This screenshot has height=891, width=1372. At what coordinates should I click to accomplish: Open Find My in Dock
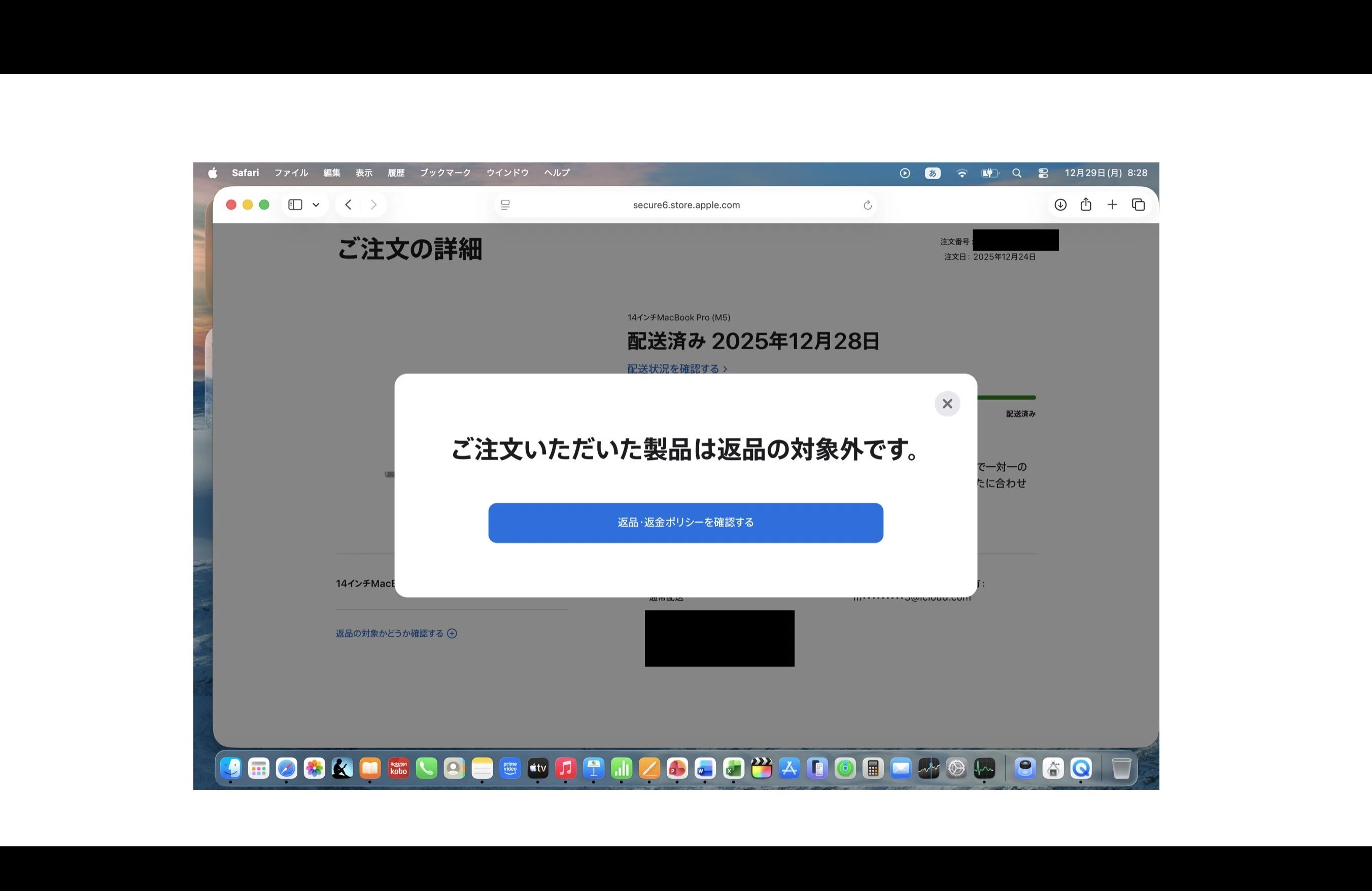pyautogui.click(x=845, y=768)
